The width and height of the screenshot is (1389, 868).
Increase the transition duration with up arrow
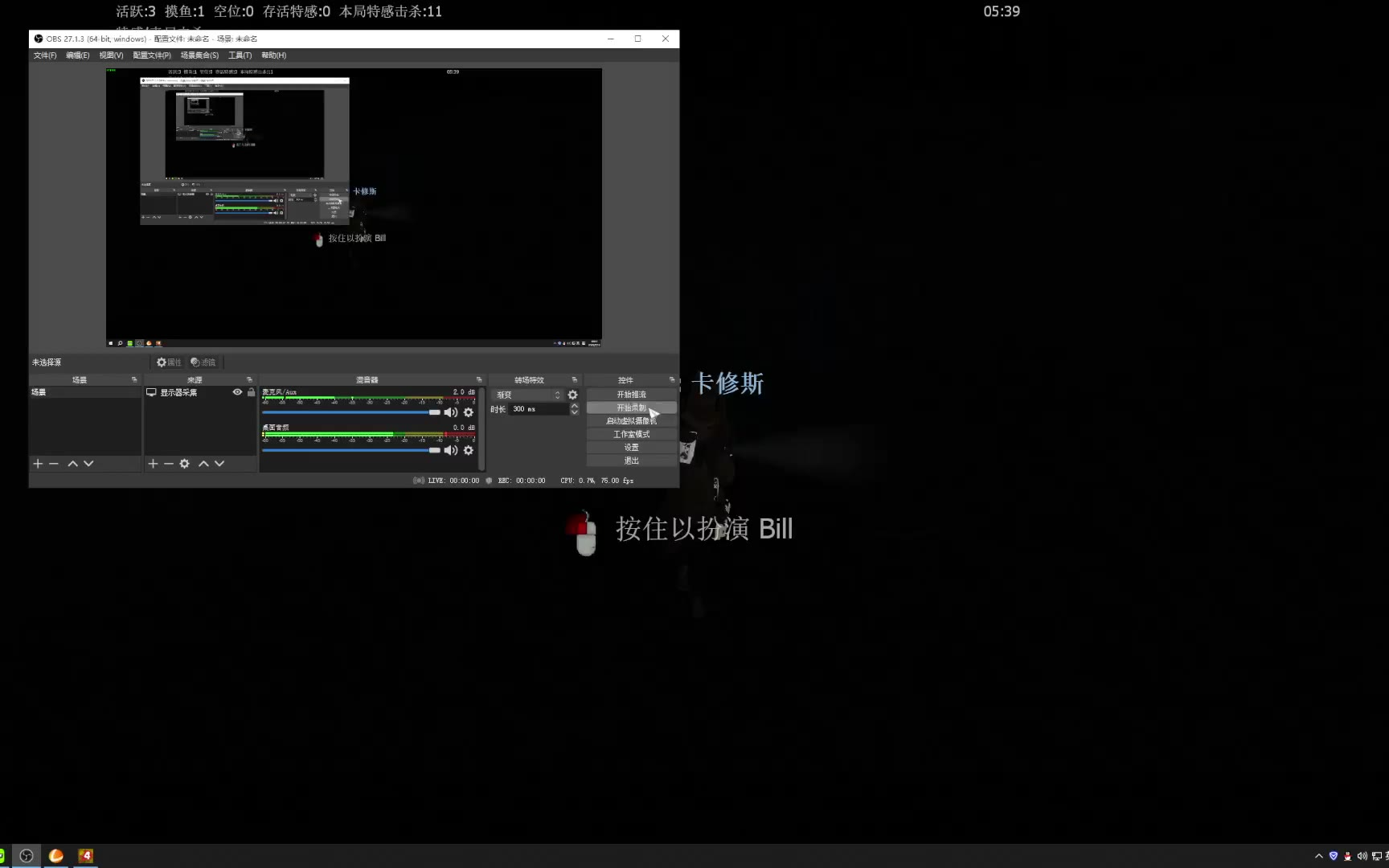point(574,406)
